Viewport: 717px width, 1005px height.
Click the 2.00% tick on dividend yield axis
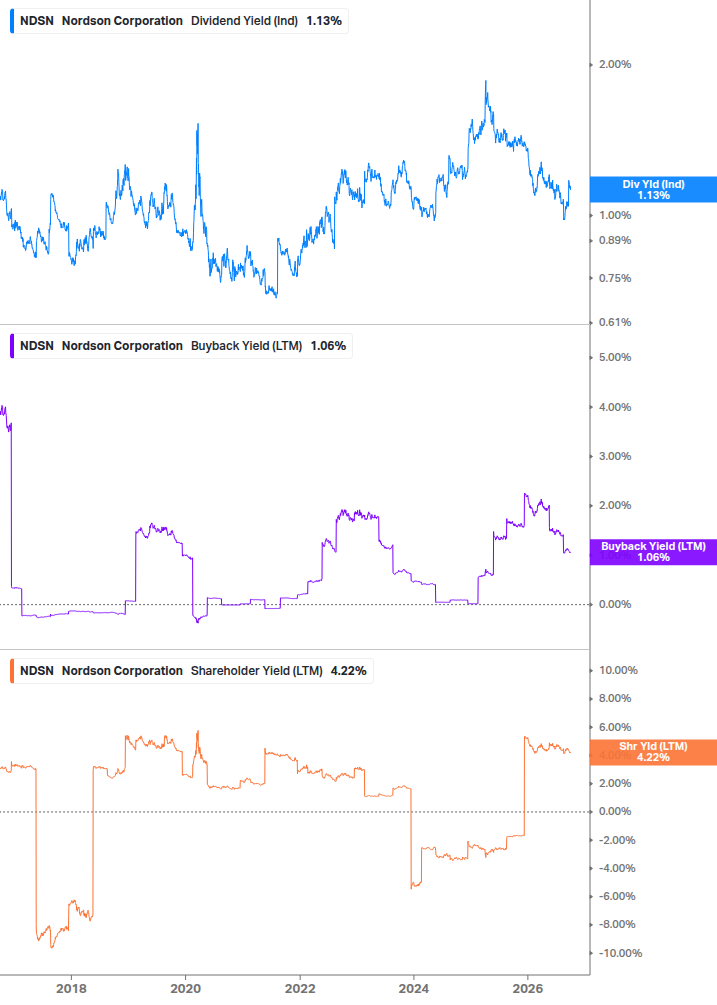click(615, 64)
